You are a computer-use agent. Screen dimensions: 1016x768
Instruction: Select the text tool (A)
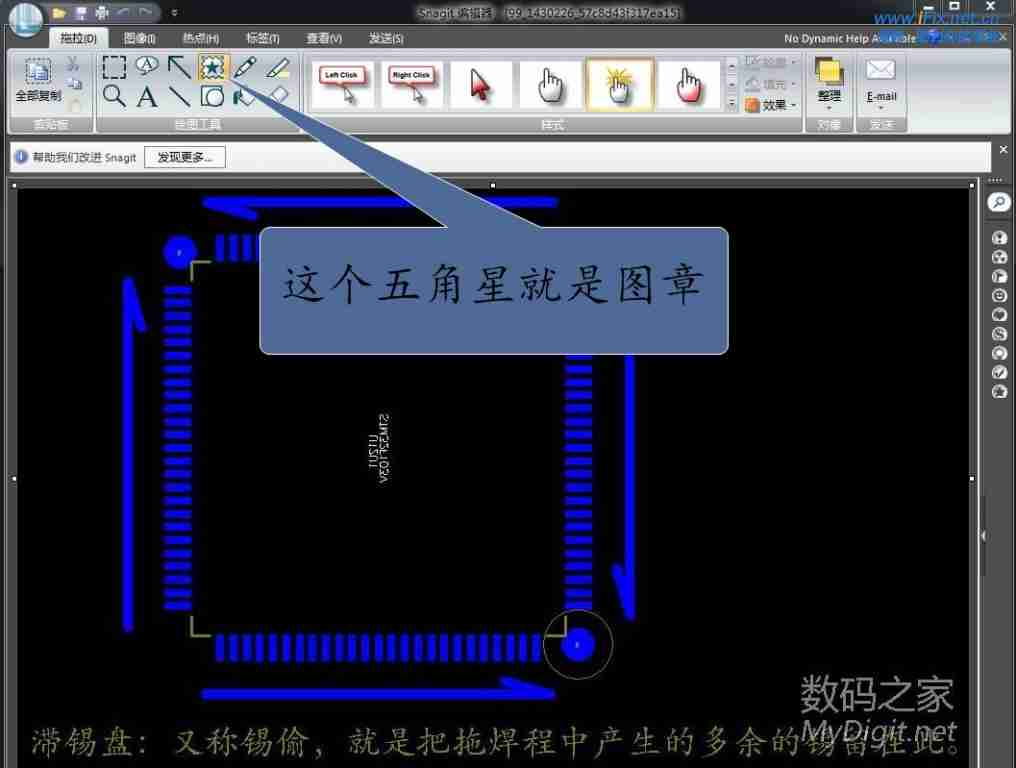coord(148,97)
